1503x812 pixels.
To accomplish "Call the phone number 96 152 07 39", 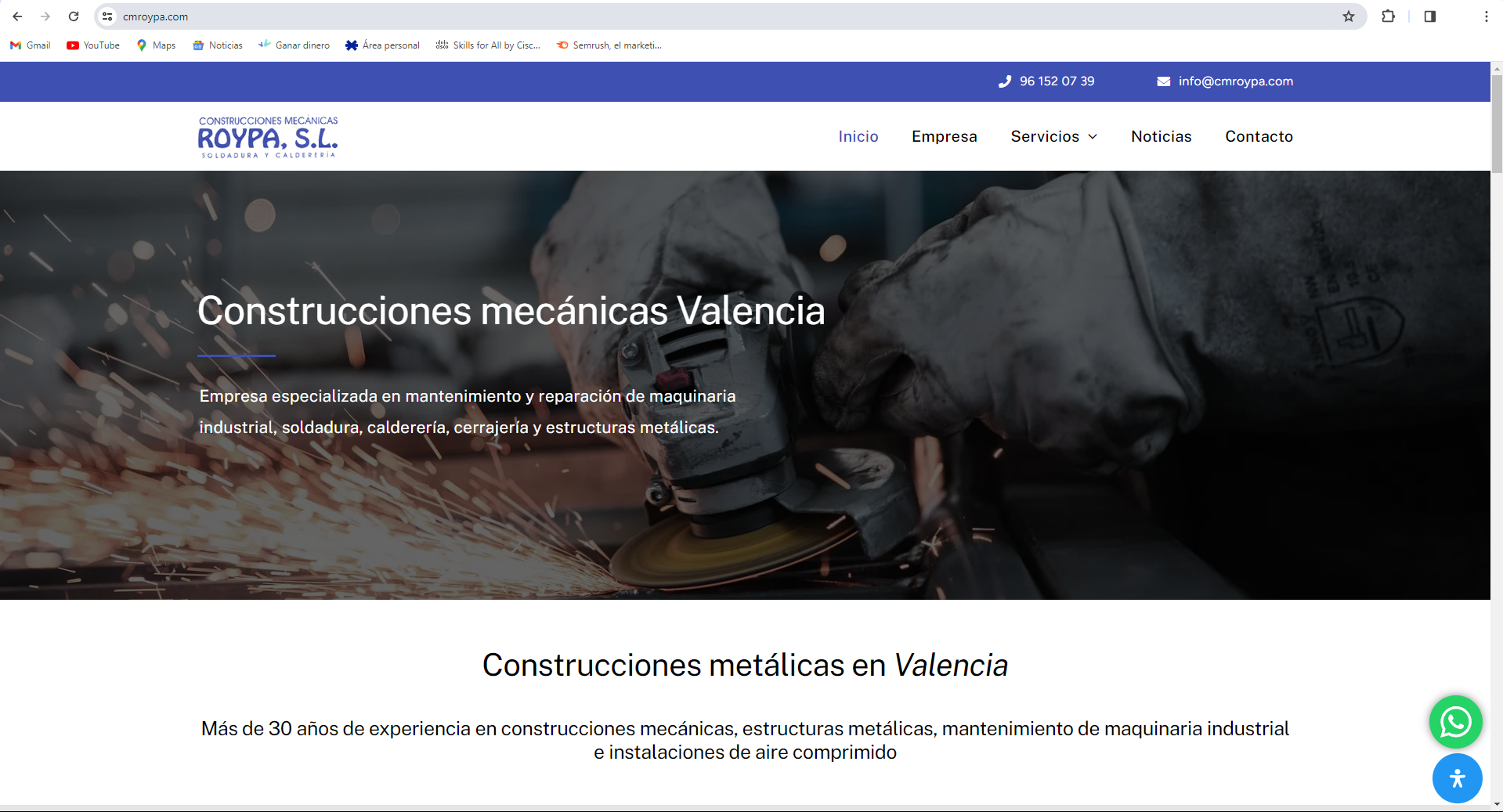I will [x=1047, y=81].
